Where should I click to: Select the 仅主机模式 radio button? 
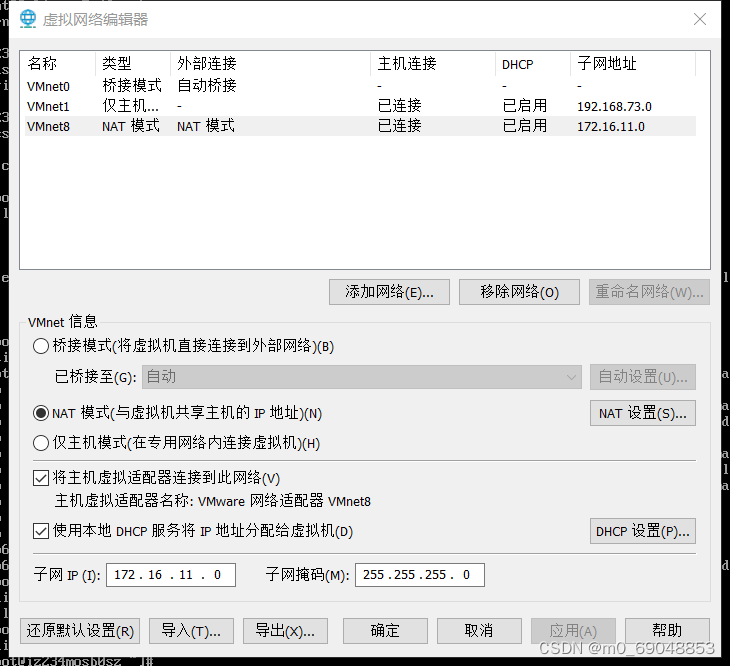41,443
